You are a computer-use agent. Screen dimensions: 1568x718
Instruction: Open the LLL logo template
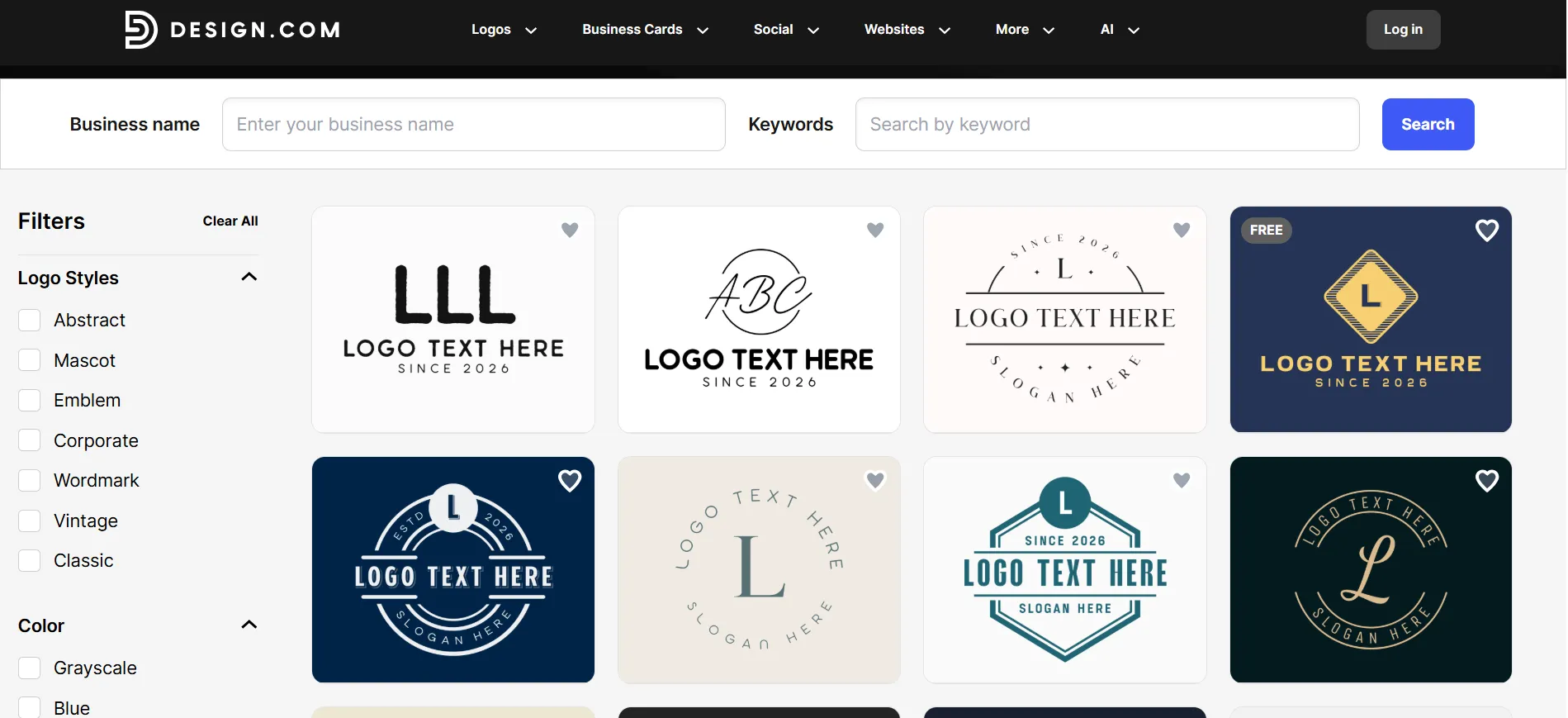pyautogui.click(x=453, y=320)
